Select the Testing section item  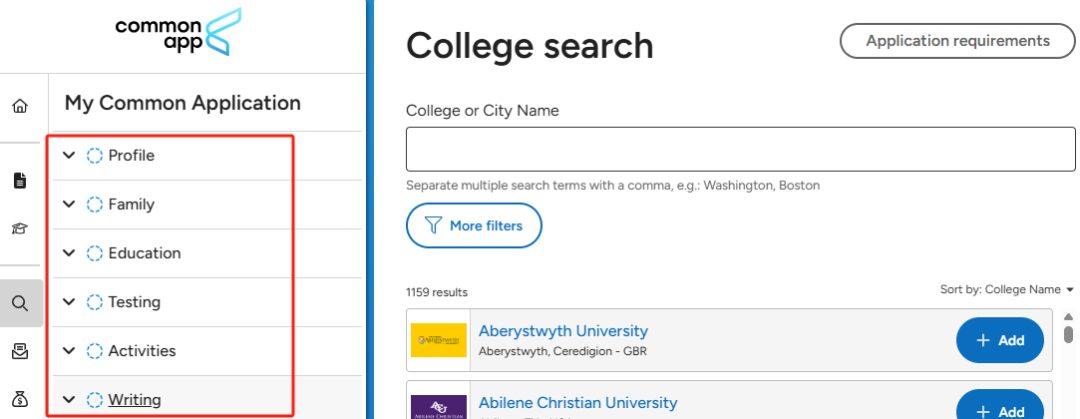[x=134, y=302]
